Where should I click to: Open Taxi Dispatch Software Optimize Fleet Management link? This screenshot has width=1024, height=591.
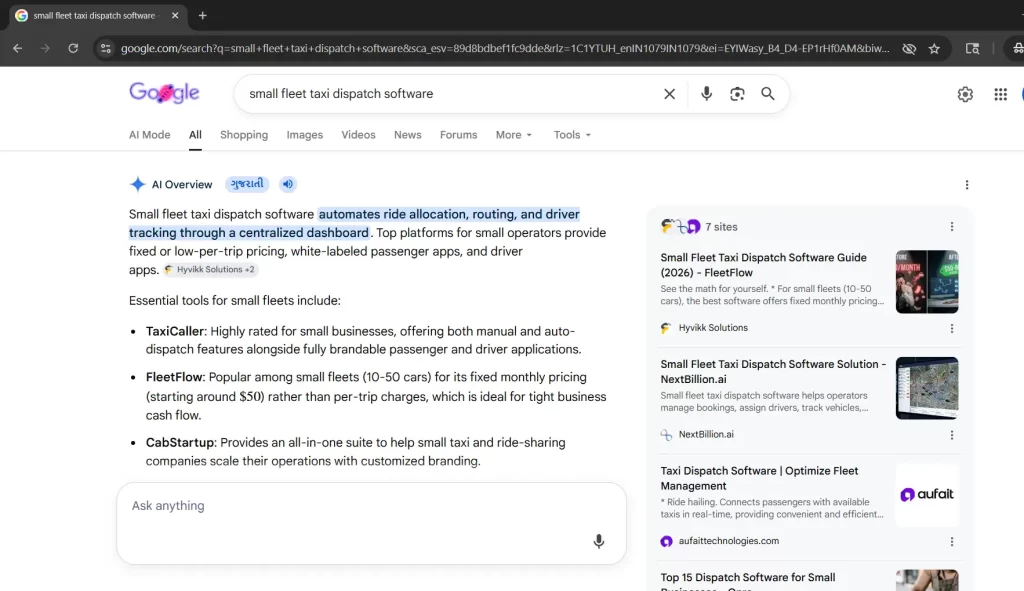tap(759, 478)
